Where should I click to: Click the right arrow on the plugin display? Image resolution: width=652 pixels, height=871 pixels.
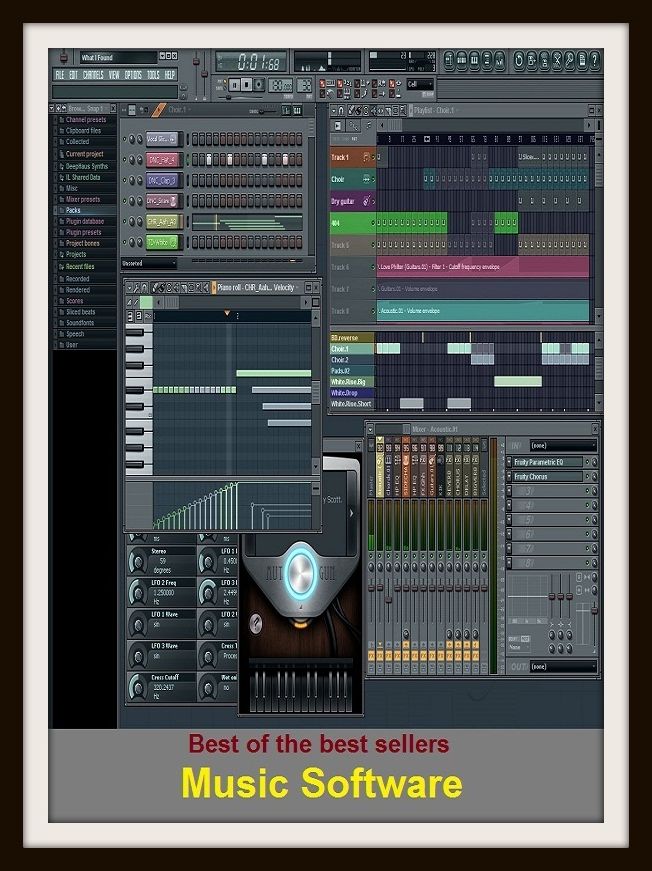coord(351,513)
